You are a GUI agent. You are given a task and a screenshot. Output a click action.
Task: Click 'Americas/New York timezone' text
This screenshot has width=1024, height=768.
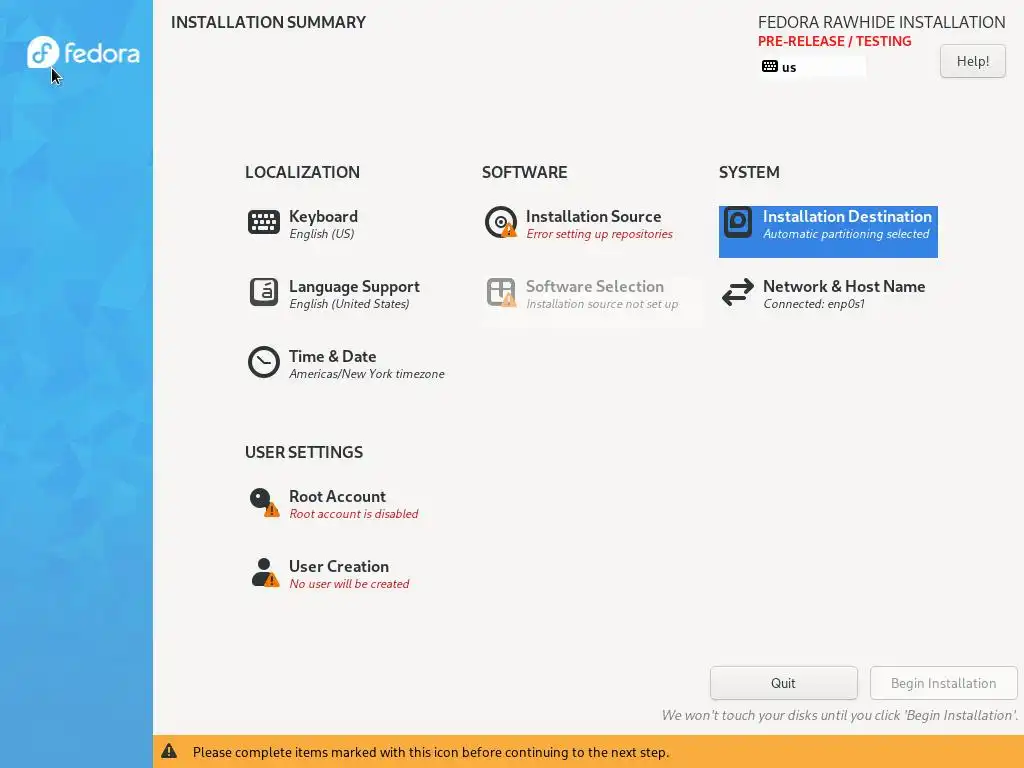[x=366, y=374]
